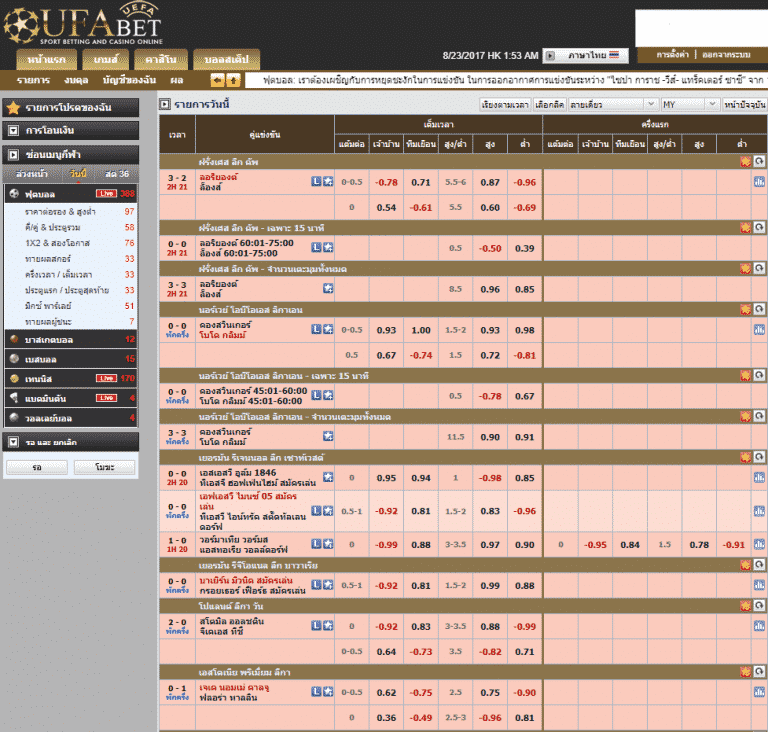Click the yellow up arrow in ticker bar

pos(234,79)
